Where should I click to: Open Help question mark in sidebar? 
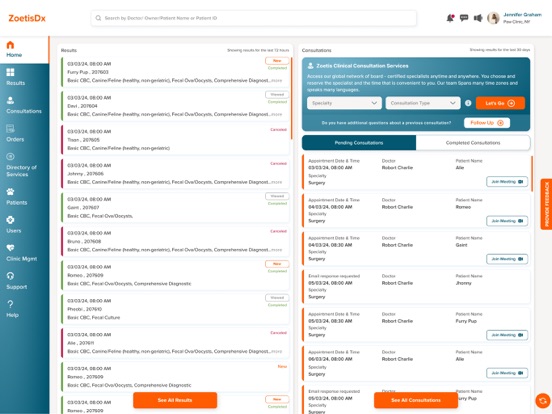click(x=12, y=309)
